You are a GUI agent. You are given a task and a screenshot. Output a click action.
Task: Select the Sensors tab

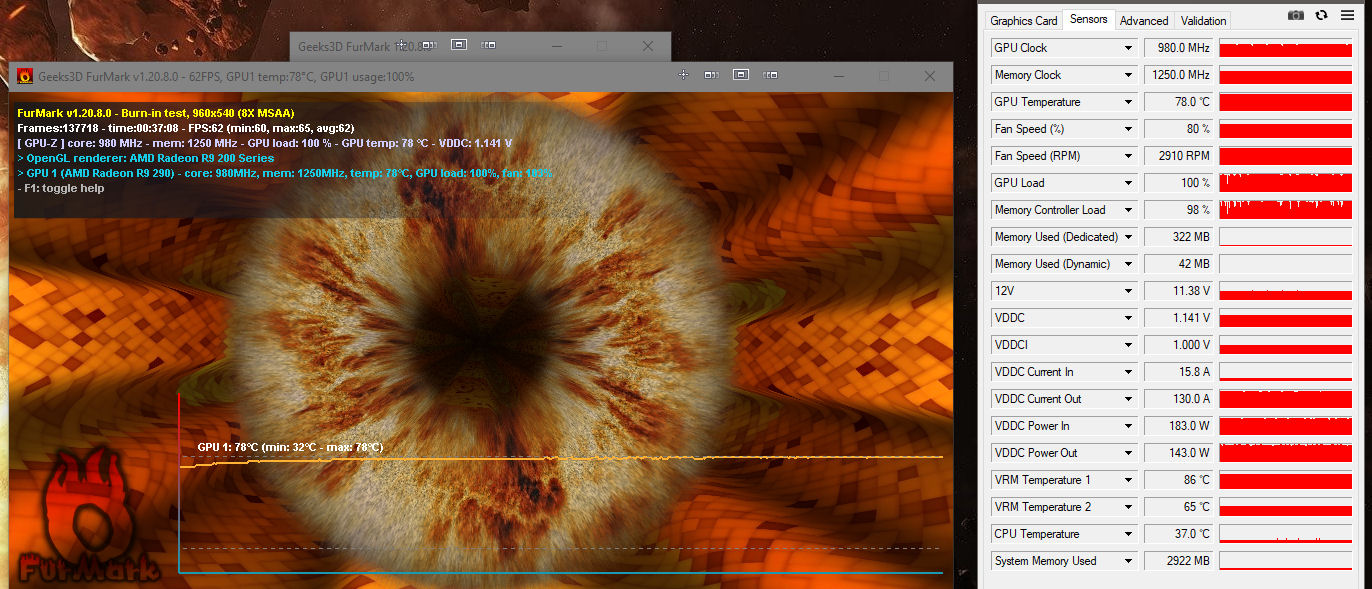pyautogui.click(x=1088, y=19)
